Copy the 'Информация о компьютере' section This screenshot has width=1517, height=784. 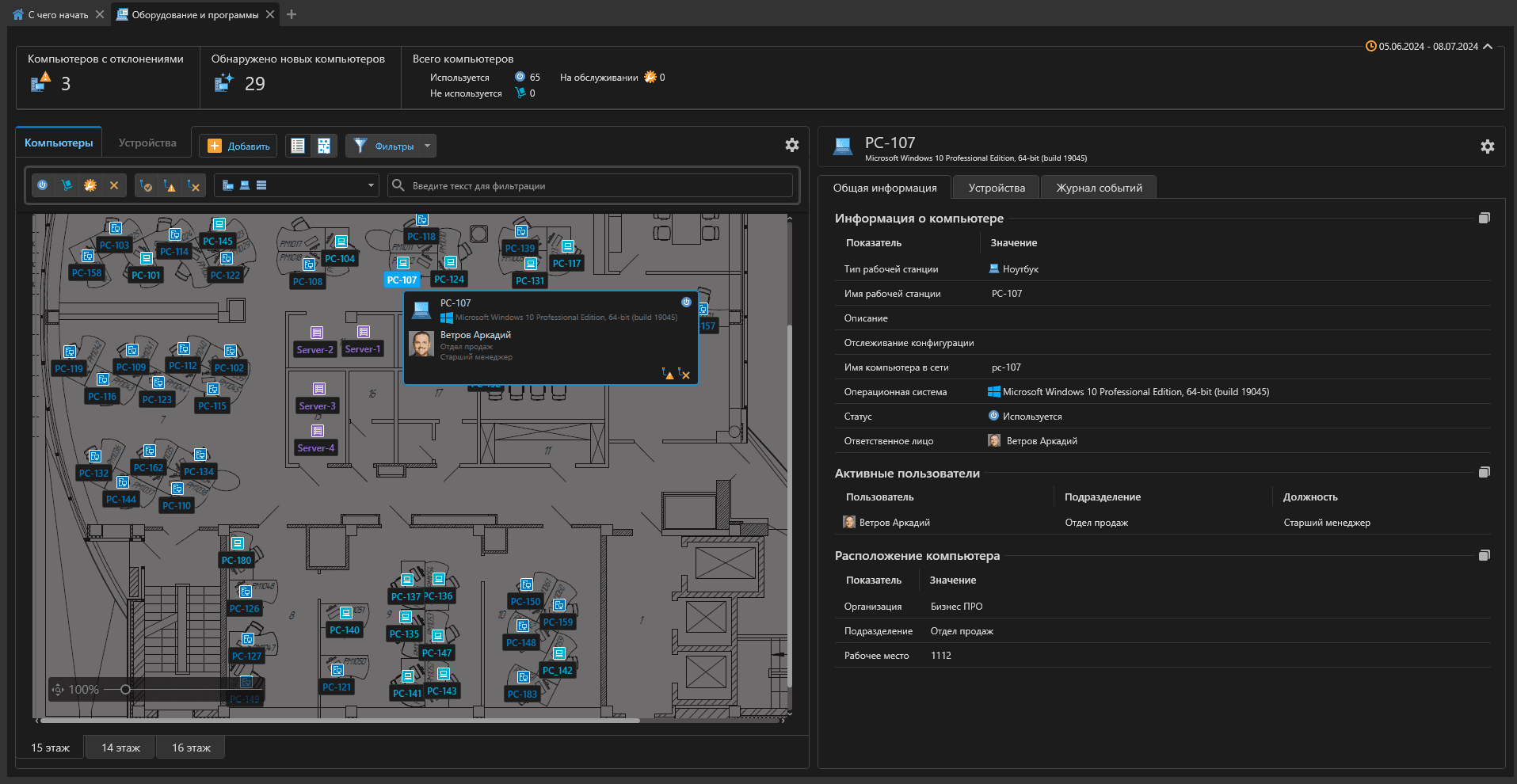[1484, 219]
